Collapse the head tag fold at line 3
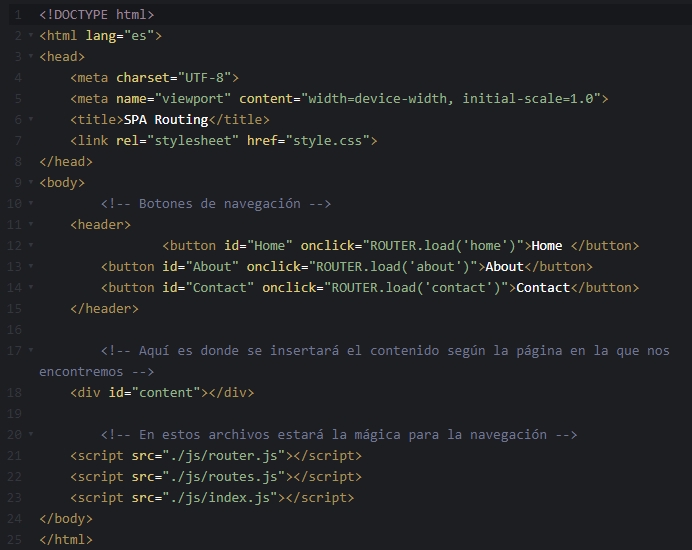 [x=31, y=56]
